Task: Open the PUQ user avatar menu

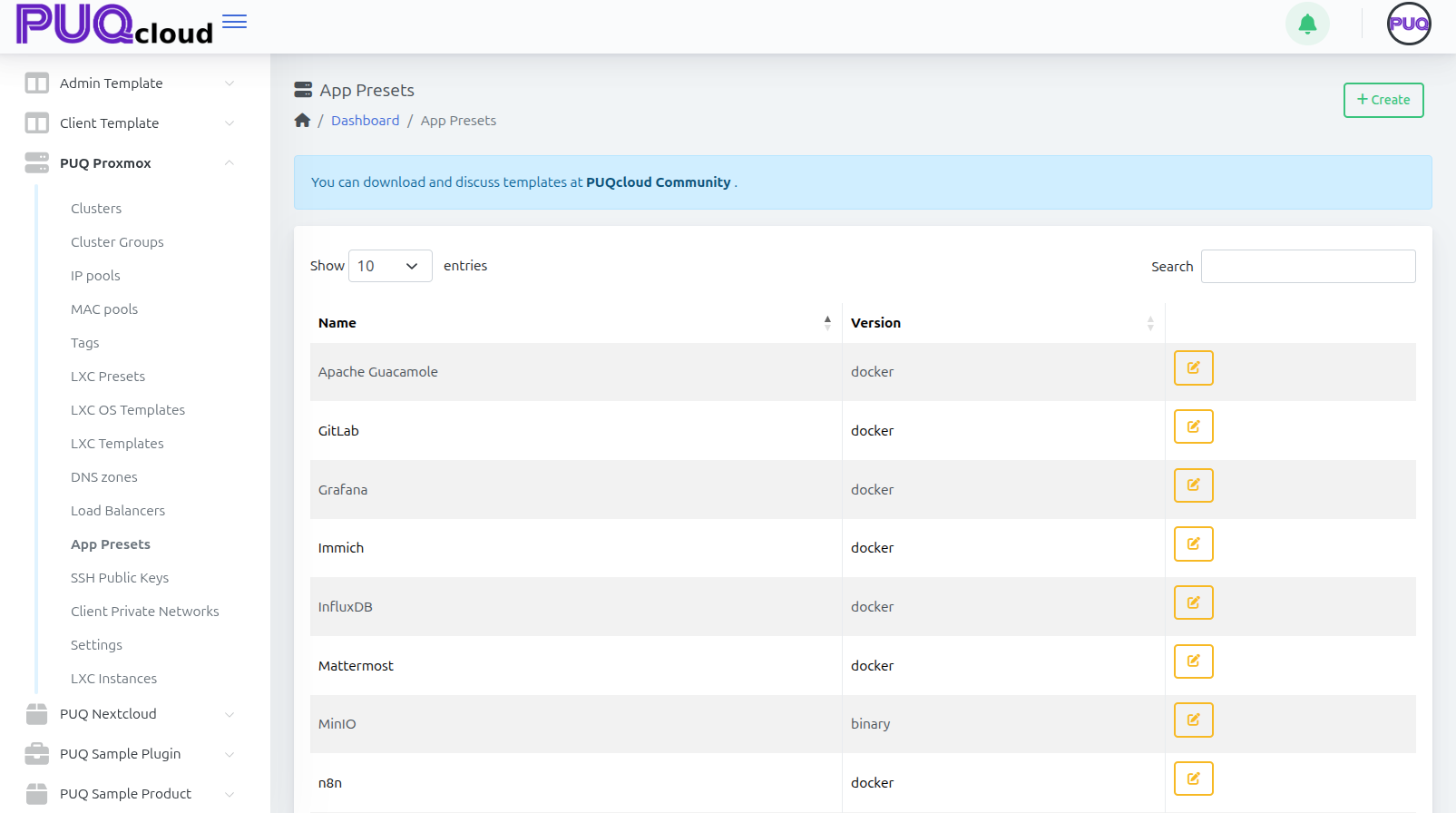Action: coord(1408,24)
